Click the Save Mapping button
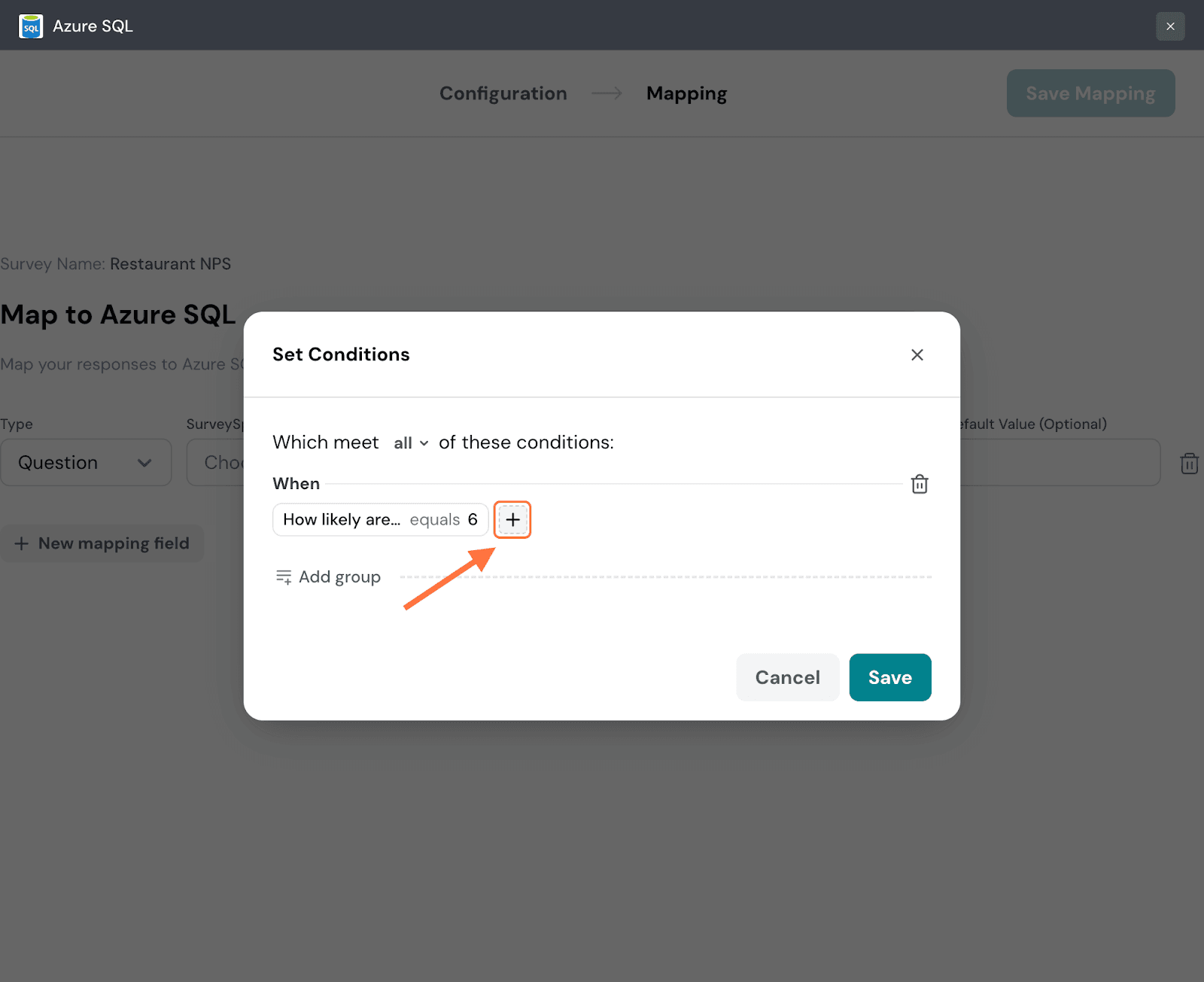This screenshot has height=982, width=1204. [x=1090, y=93]
